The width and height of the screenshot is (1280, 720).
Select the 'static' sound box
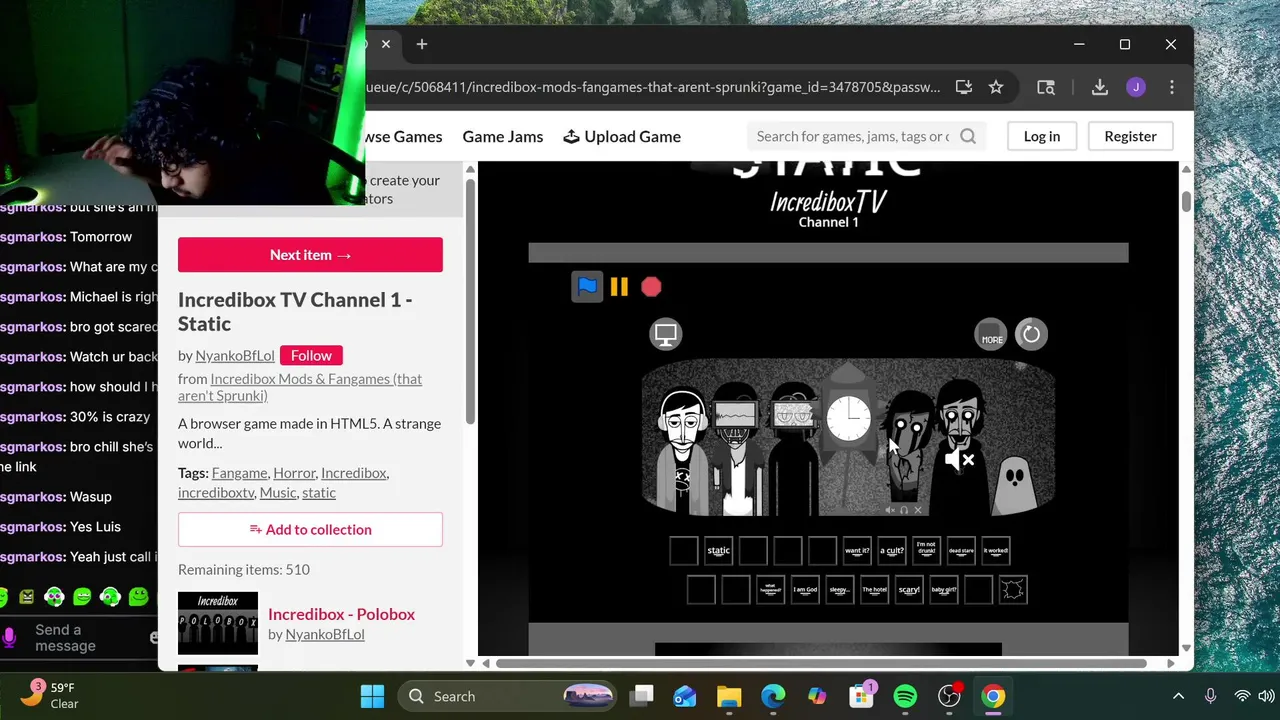coord(719,551)
